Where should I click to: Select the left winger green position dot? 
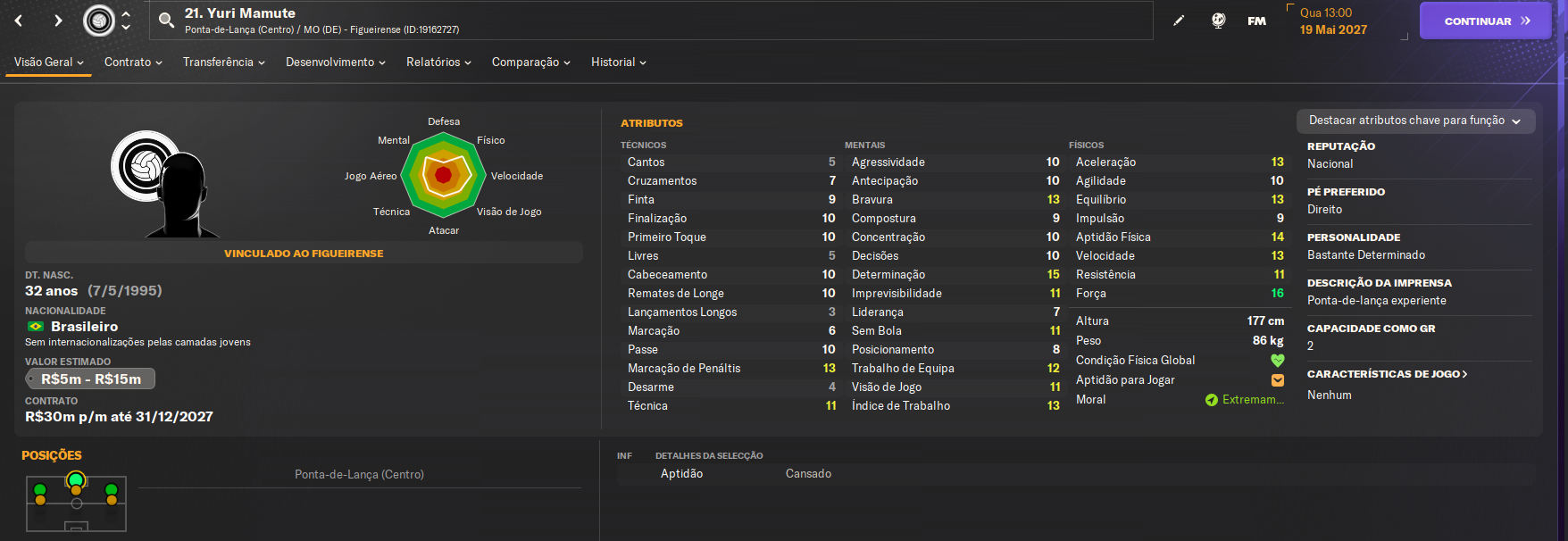tap(40, 489)
